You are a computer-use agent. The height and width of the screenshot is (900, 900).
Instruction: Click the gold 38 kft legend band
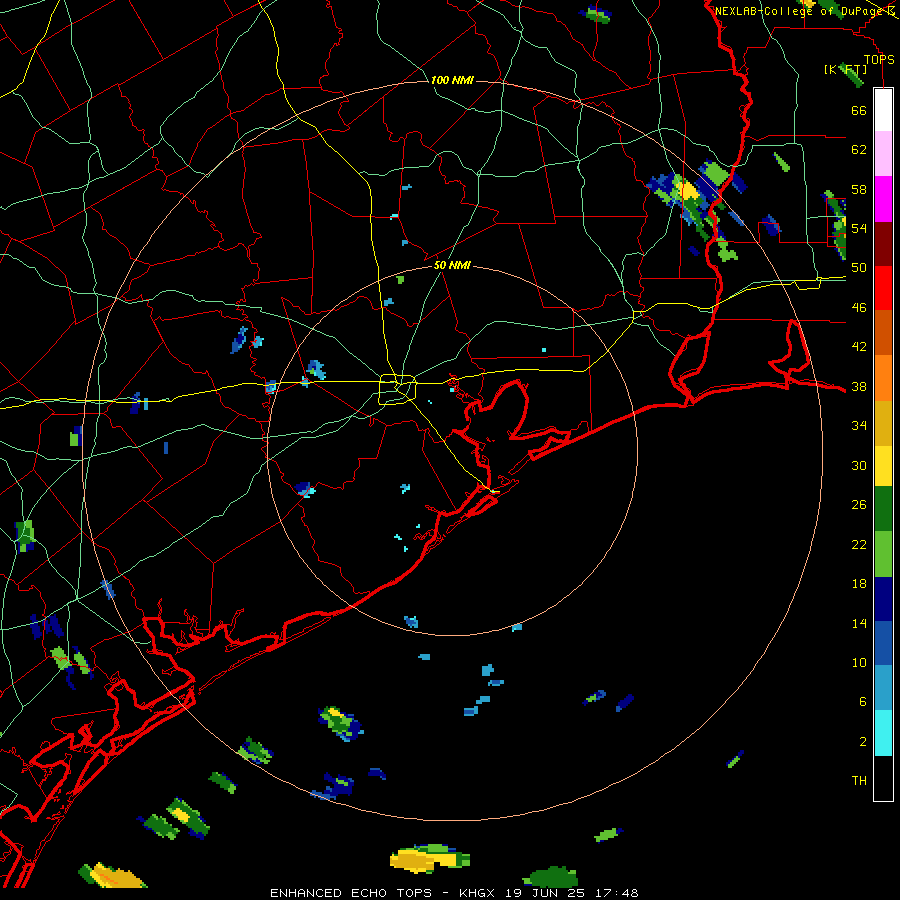click(x=883, y=422)
